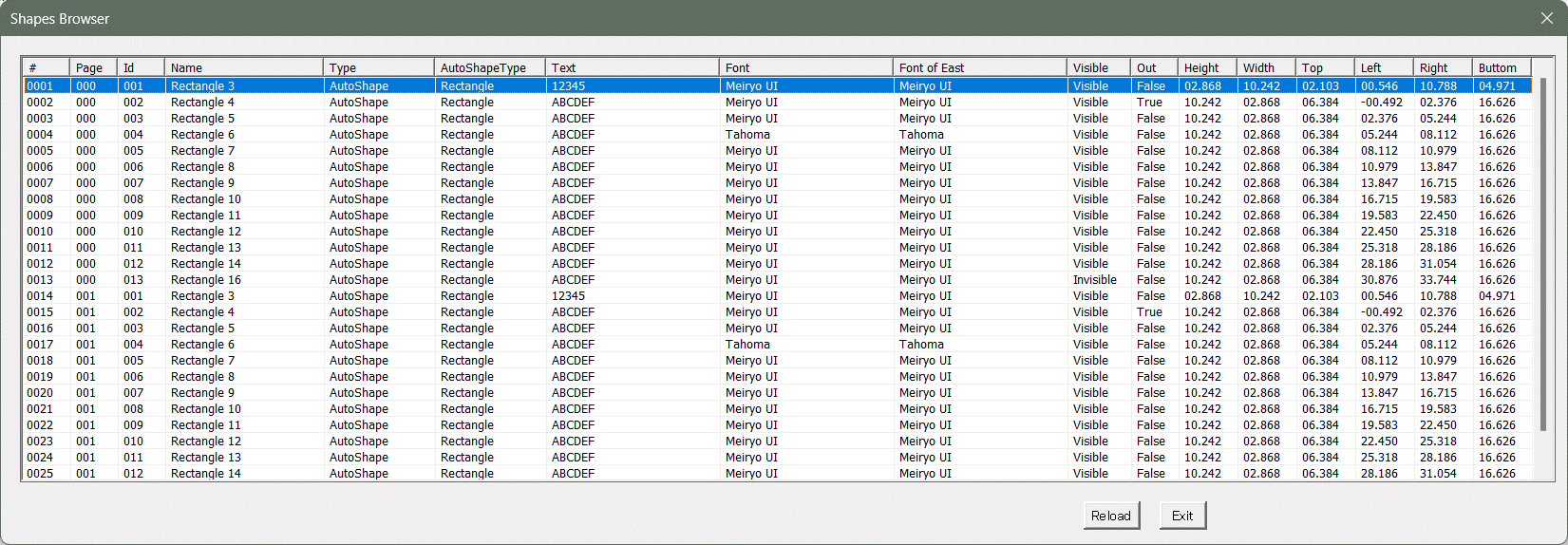This screenshot has width=1568, height=545.
Task: Select the Rectangle 16 entry
Action: (x=206, y=280)
